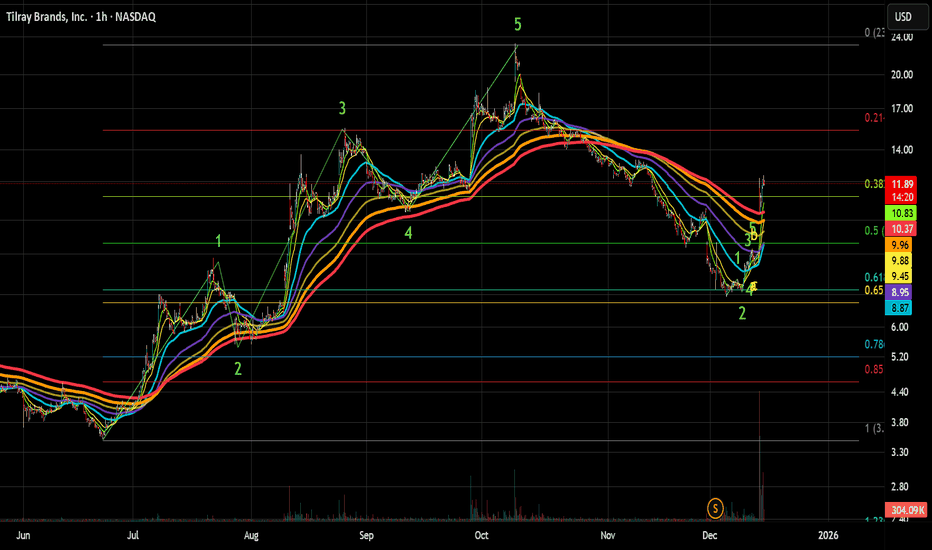This screenshot has height=550, width=932.
Task: Select the red 0.85 Fibonacci level label
Action: (x=874, y=369)
